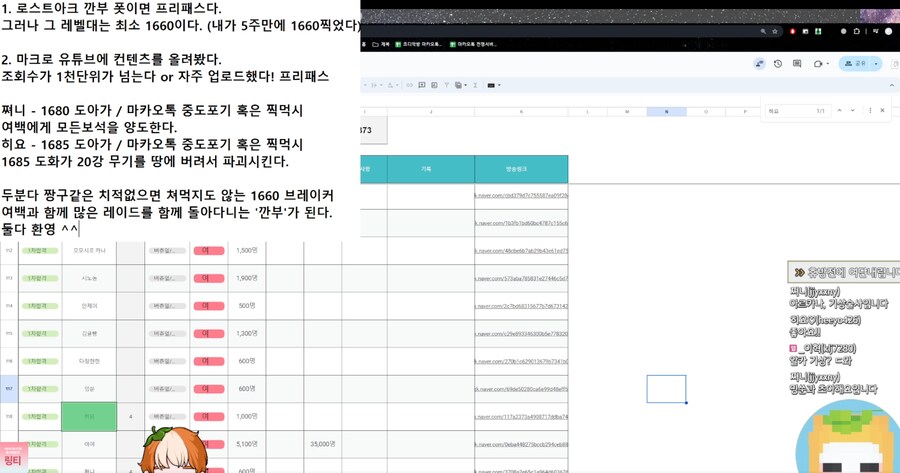Viewport: 900px width, 473px height.
Task: Click the 1,300명 cell
Action: (247, 333)
